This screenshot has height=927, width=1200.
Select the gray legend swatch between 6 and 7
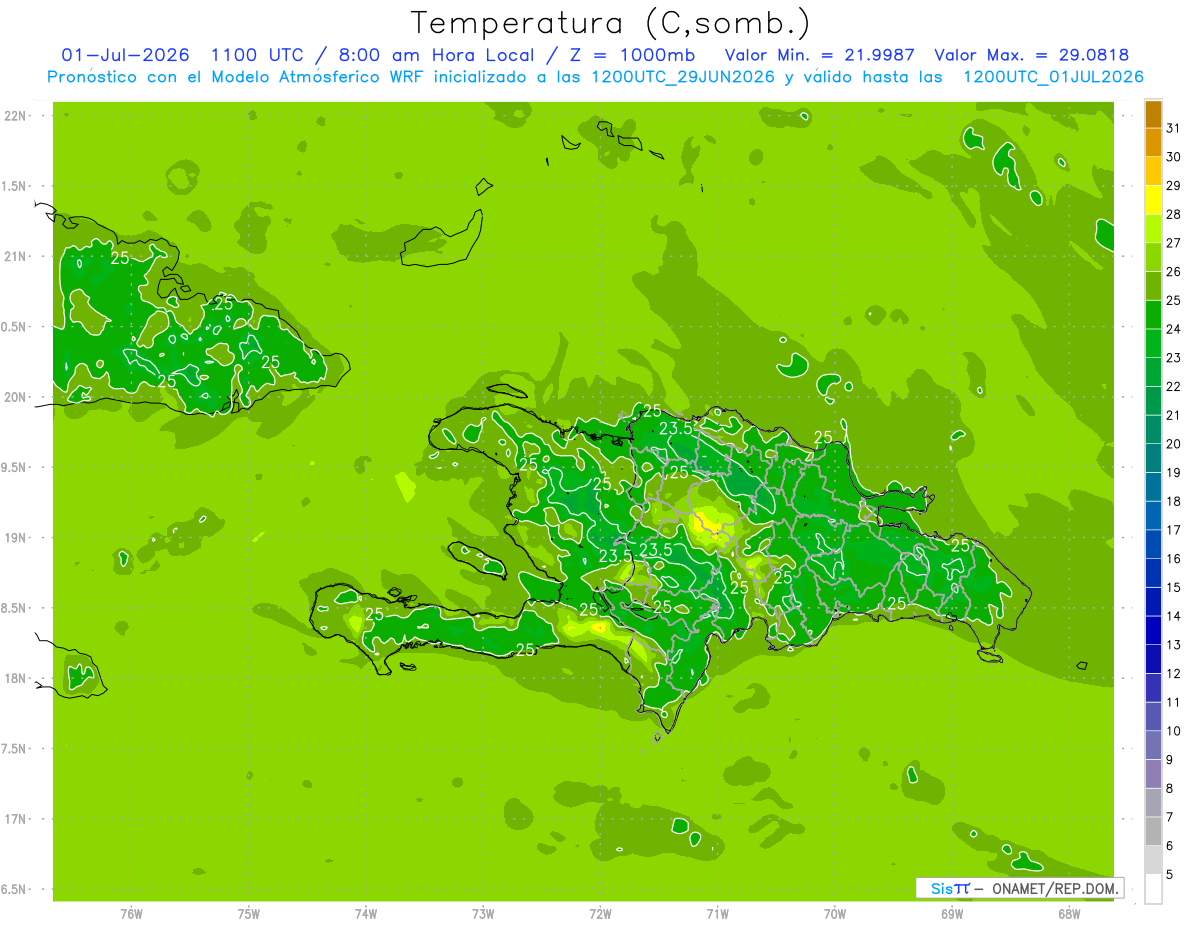coord(1153,831)
